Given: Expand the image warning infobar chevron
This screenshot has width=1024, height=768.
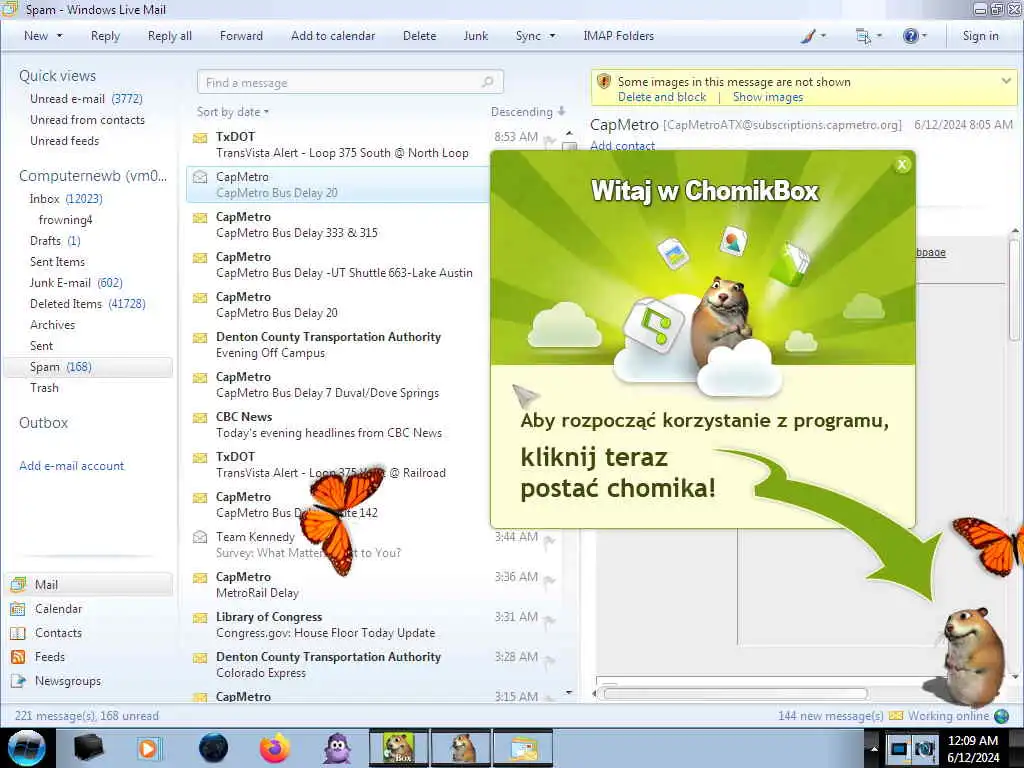Looking at the screenshot, I should 1006,81.
